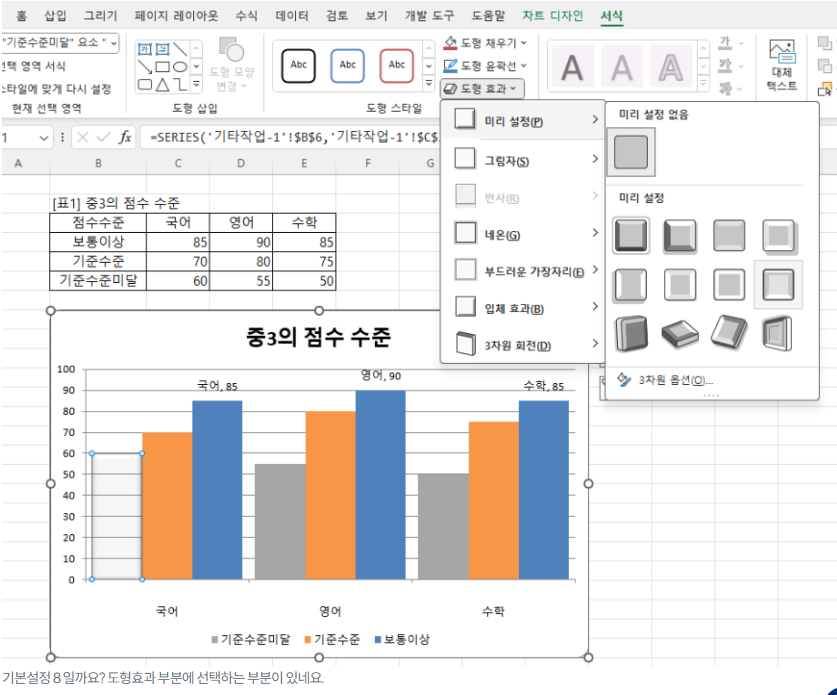Open the 도형 채우기 dropdown
Image resolution: width=837 pixels, height=695 pixels.
[x=486, y=43]
